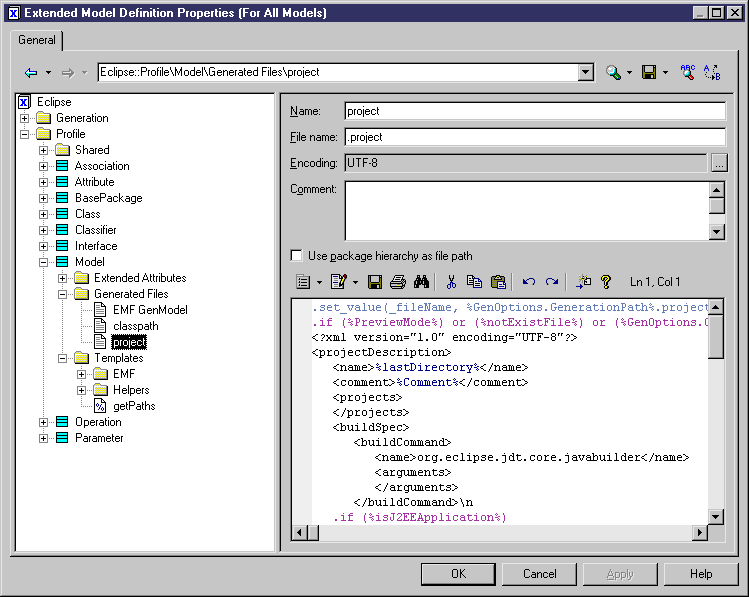
Task: Click the ABC spell check icon
Action: tap(688, 72)
